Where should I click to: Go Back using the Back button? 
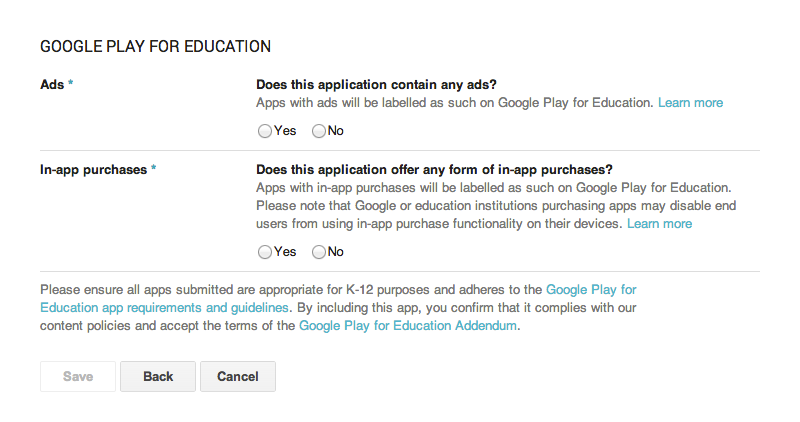158,377
